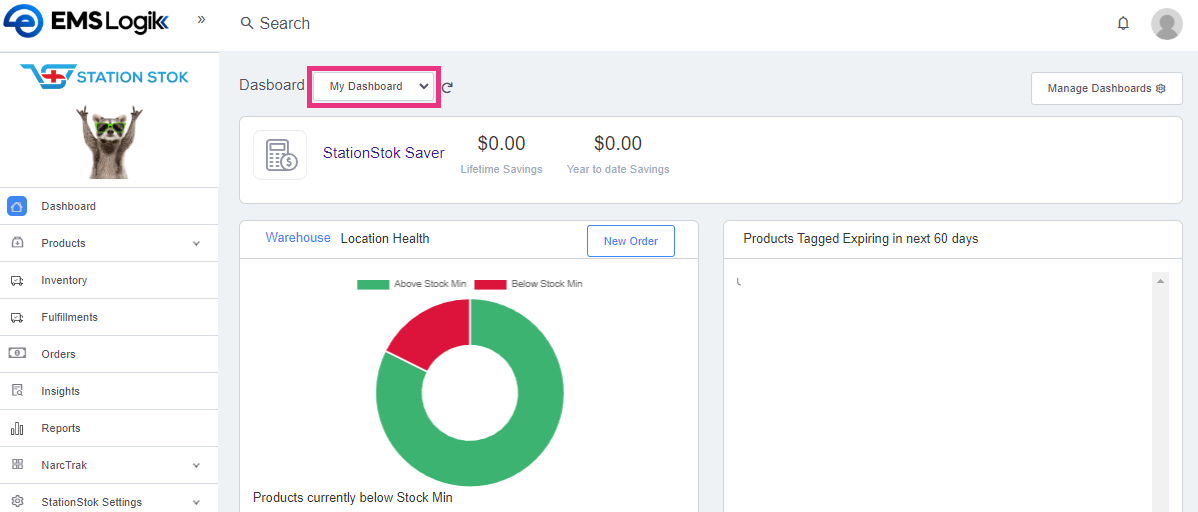Click the New Order button
This screenshot has height=512, width=1198.
[x=631, y=241]
